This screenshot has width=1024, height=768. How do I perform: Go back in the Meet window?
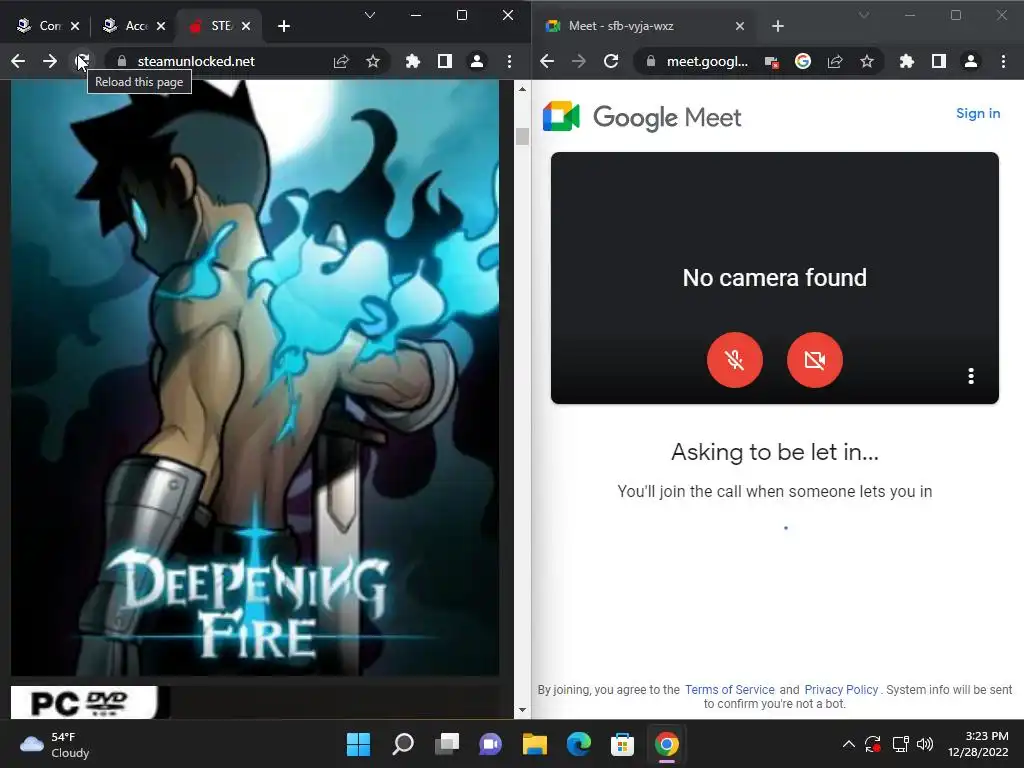547,61
